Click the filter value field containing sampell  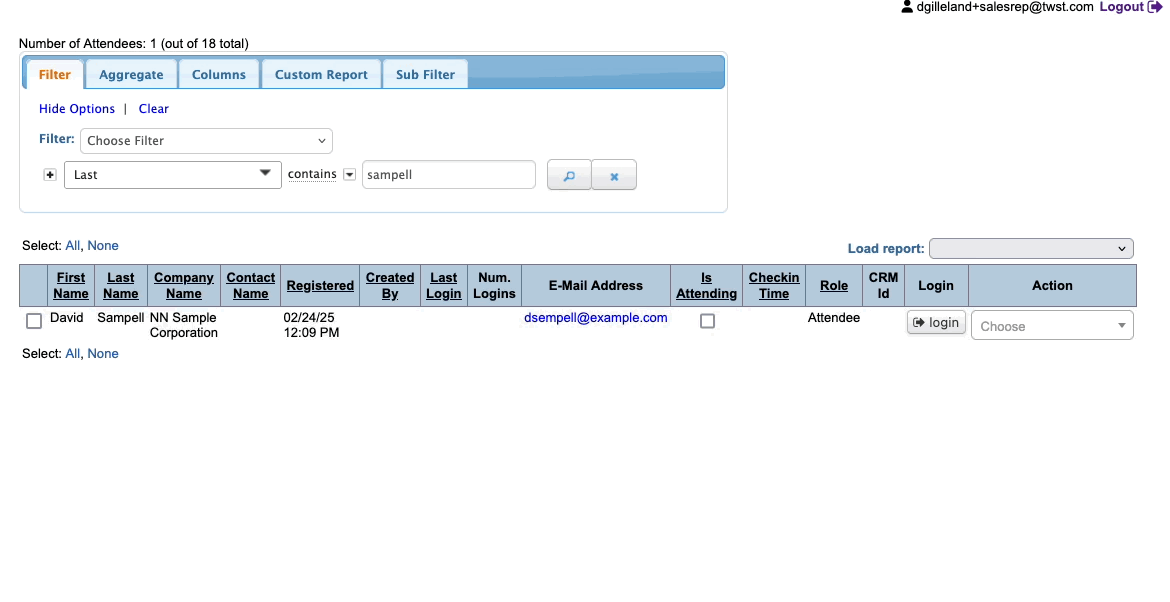point(449,175)
